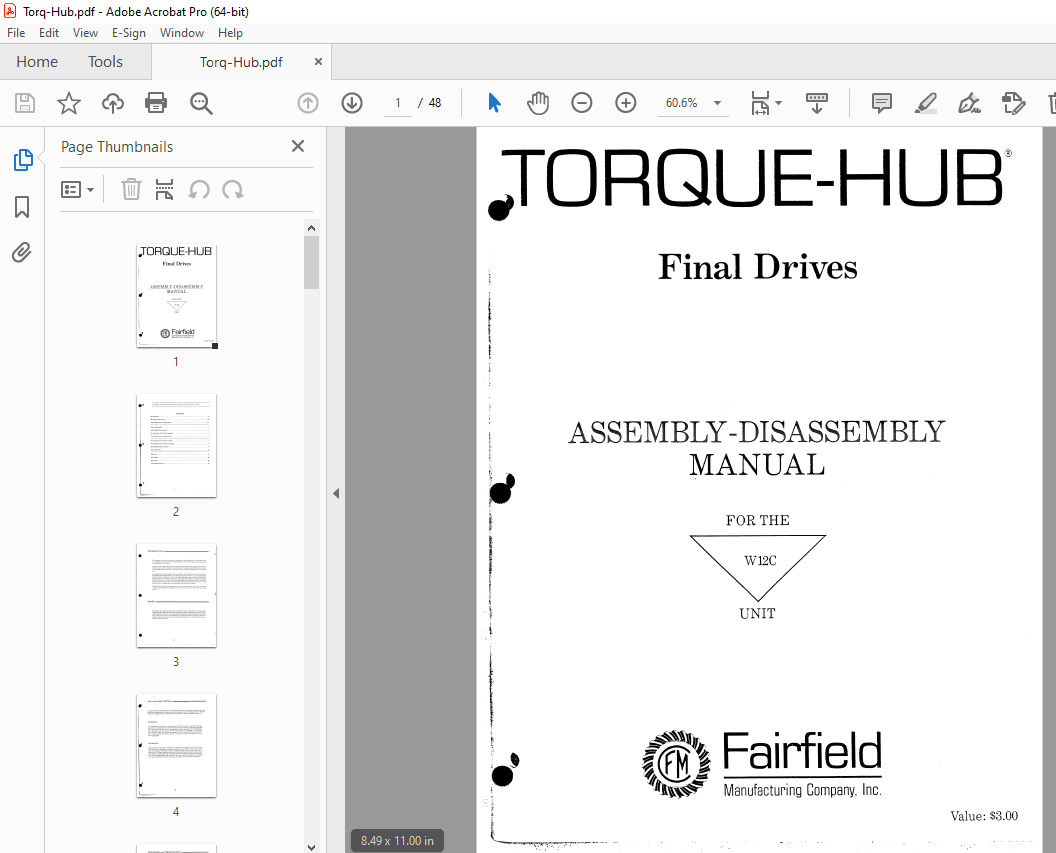This screenshot has height=853, width=1056.
Task: Zoom out of the document
Action: point(581,102)
